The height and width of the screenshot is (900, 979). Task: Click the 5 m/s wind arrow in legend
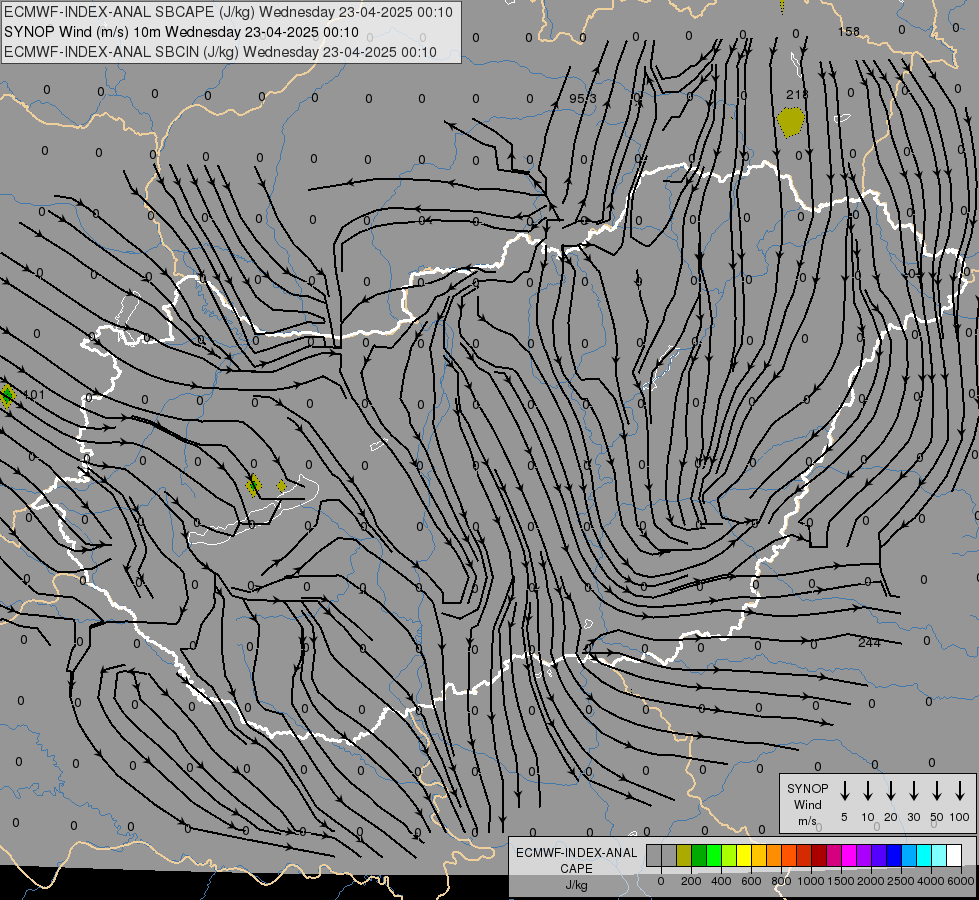click(x=844, y=790)
